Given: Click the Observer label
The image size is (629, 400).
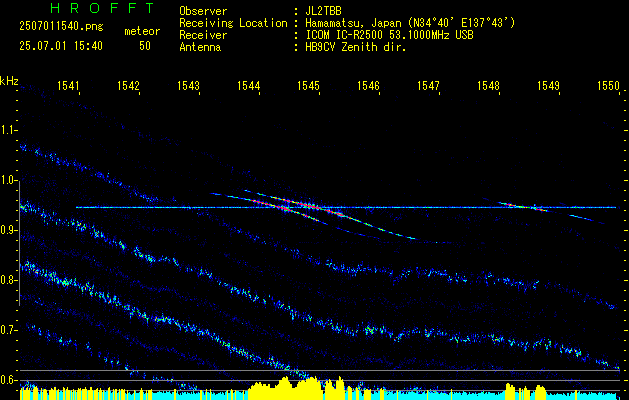Looking at the screenshot, I should (x=203, y=11).
